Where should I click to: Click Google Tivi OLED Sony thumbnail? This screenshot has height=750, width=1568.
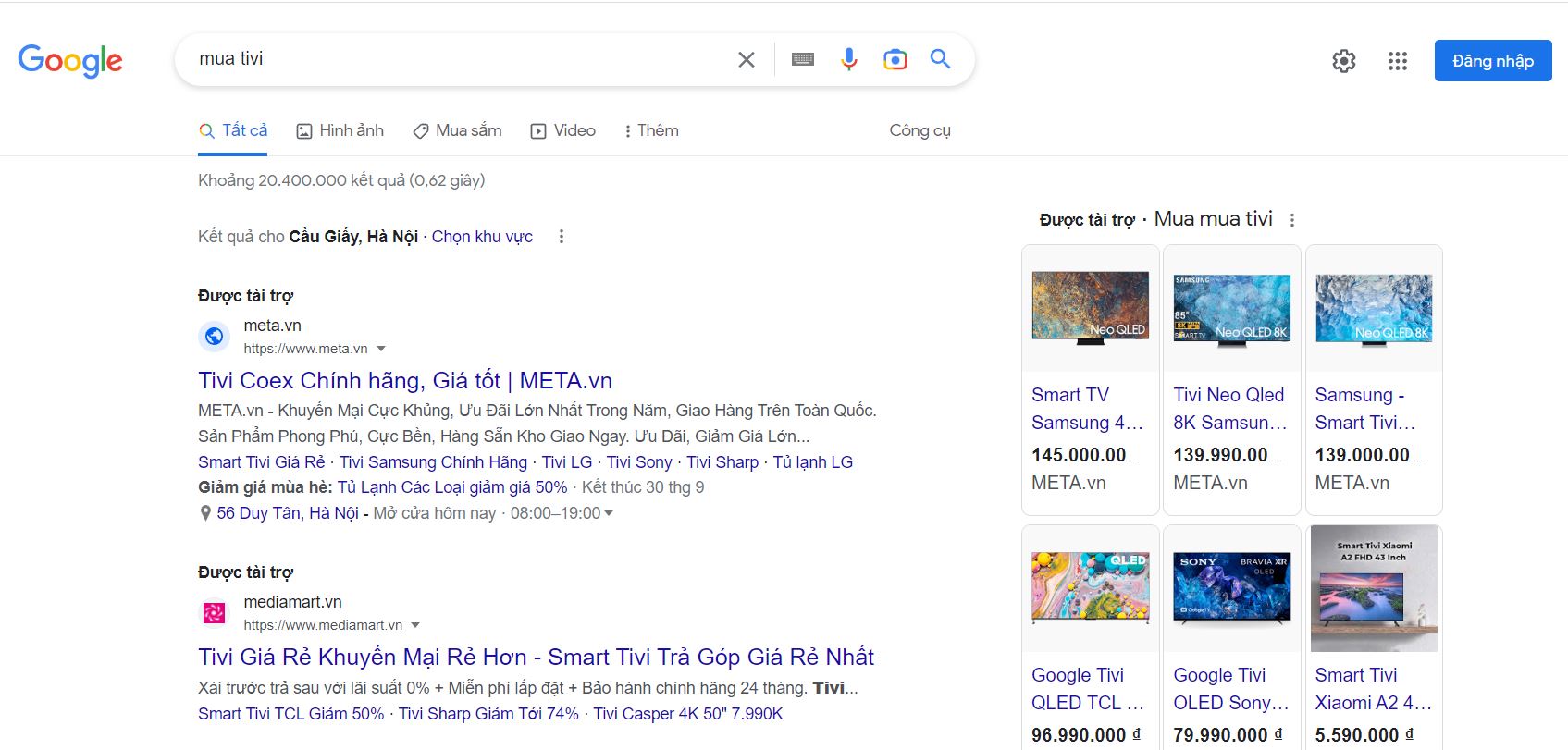coord(1232,587)
